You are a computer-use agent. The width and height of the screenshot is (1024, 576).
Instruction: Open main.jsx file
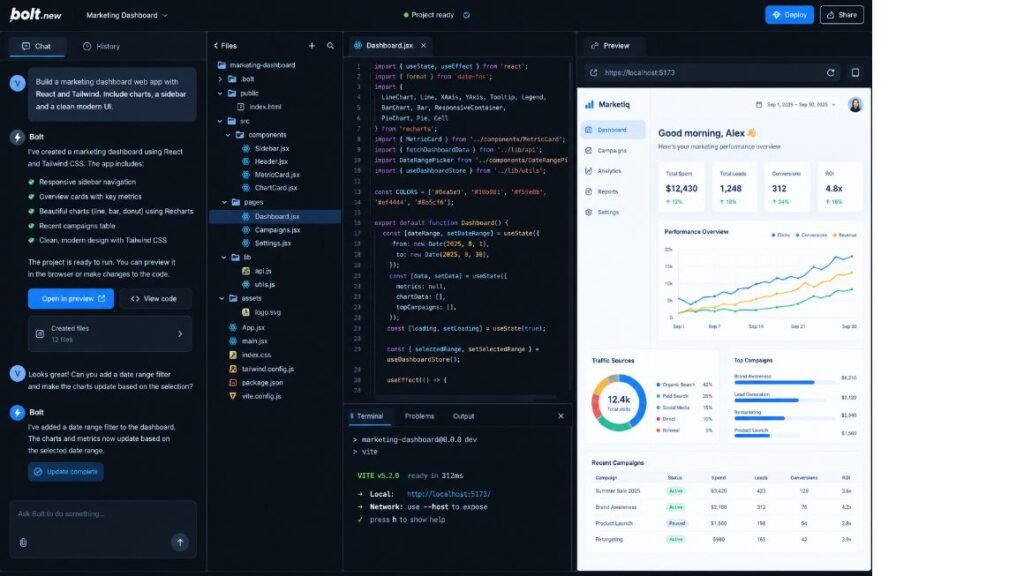point(248,341)
